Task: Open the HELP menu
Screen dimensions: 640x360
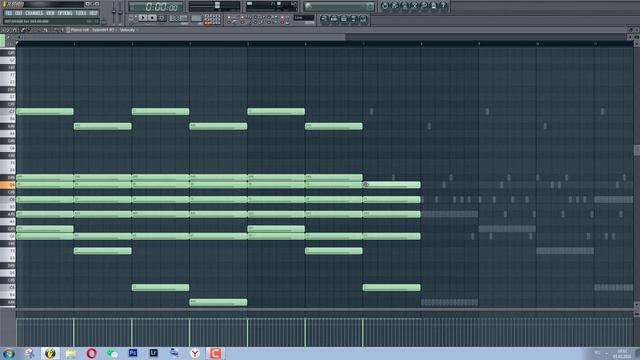Action: point(93,13)
